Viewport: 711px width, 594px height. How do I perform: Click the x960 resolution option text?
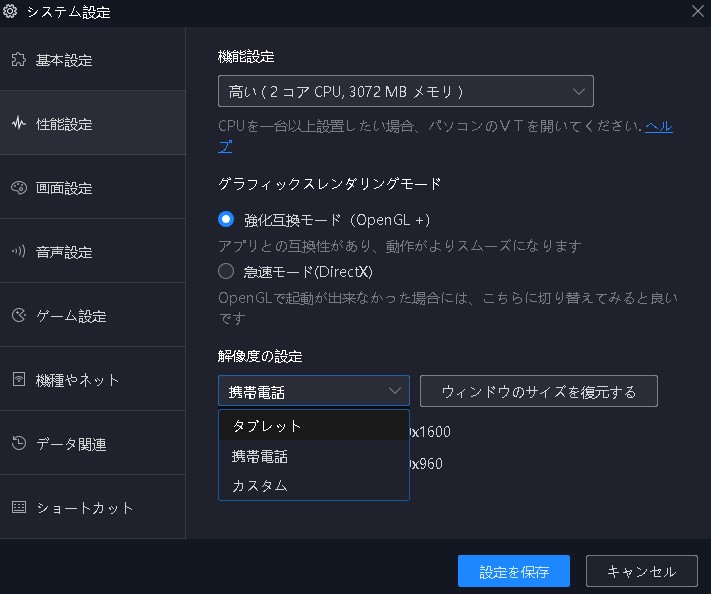(426, 463)
